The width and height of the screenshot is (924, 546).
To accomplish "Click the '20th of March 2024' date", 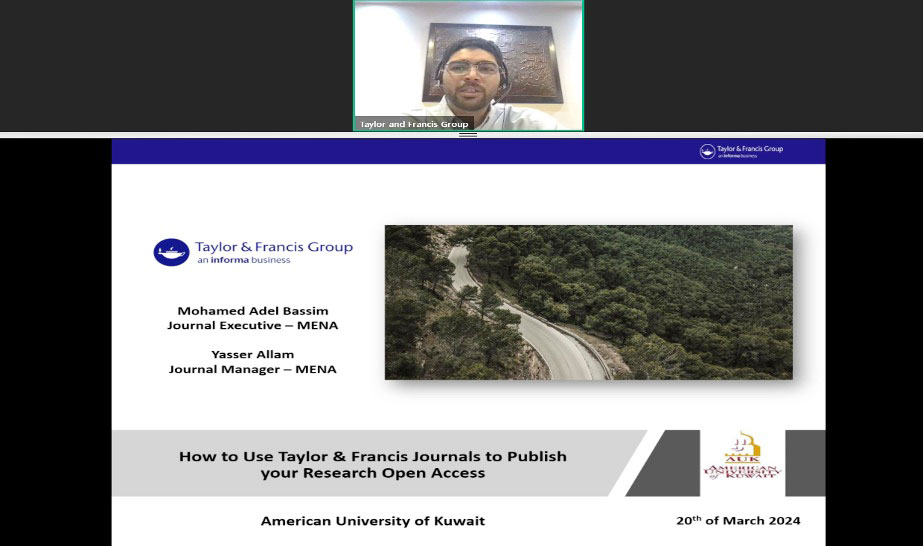I will (738, 520).
